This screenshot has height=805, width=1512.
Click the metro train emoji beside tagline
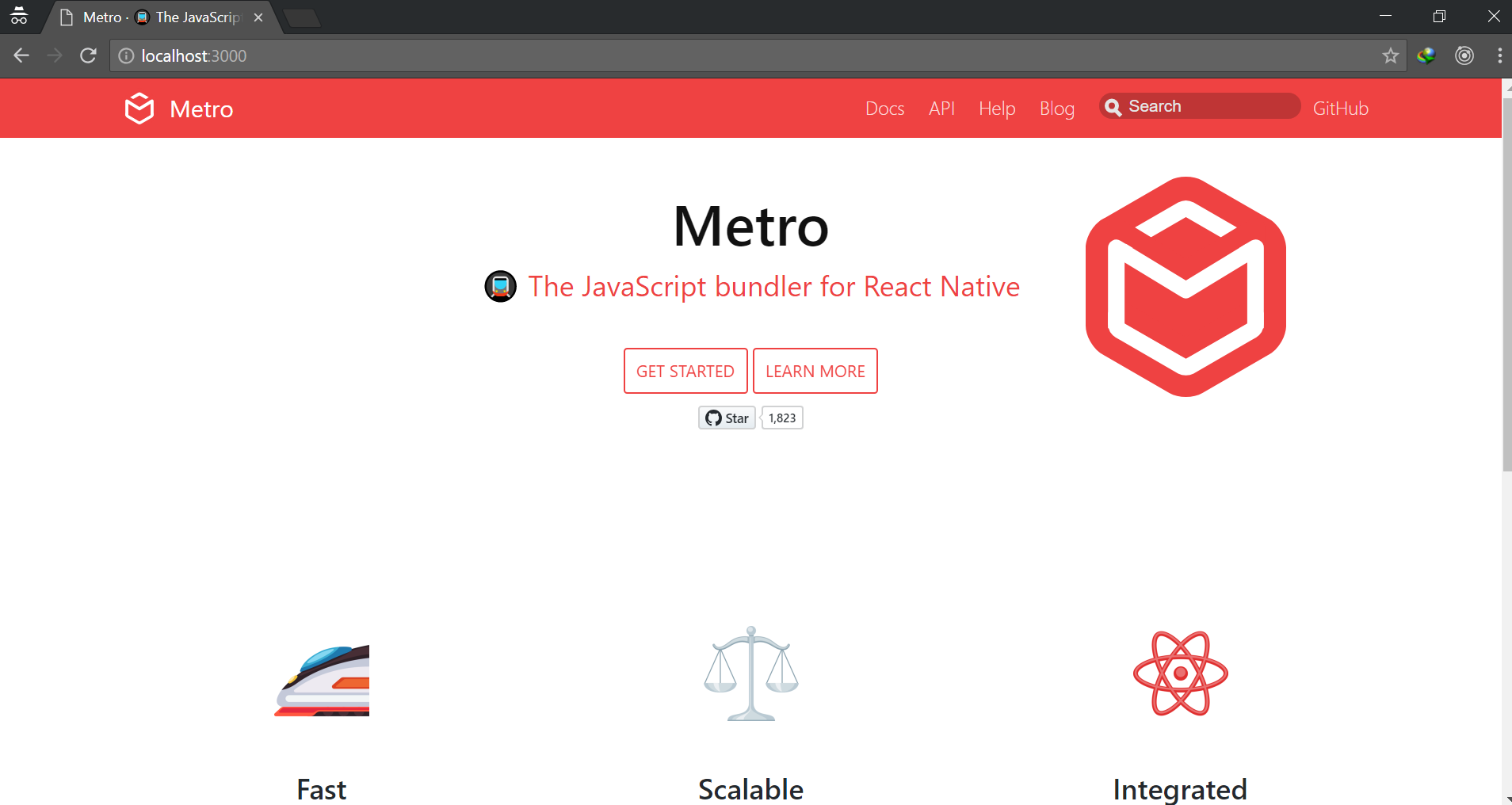point(501,286)
